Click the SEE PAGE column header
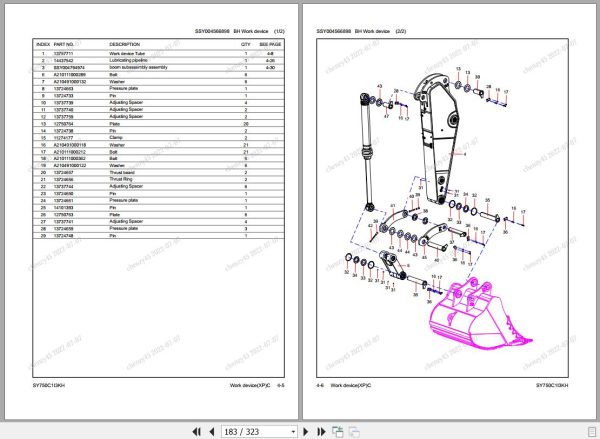 [270, 44]
